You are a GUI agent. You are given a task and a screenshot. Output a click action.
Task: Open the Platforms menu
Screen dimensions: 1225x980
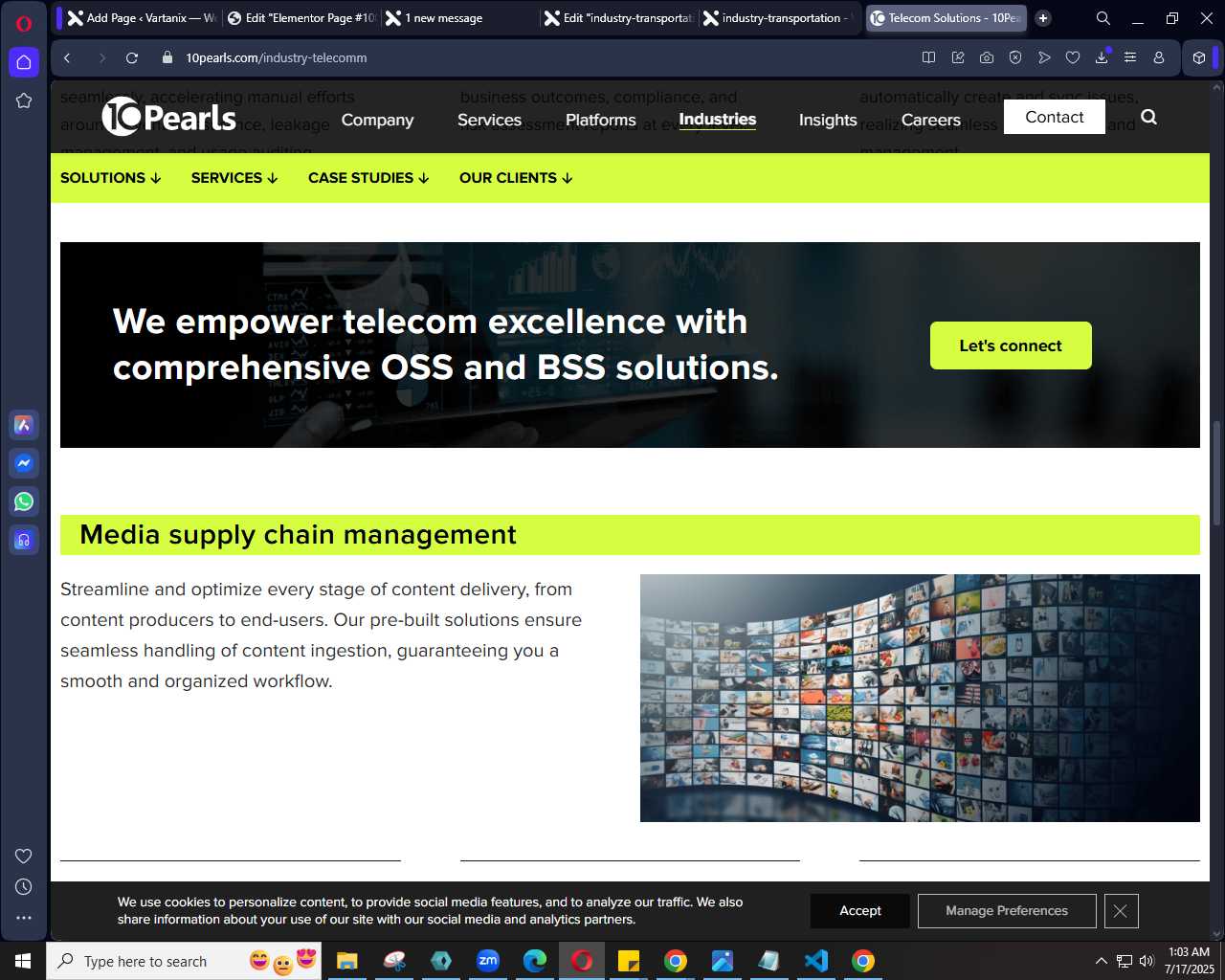click(x=600, y=120)
